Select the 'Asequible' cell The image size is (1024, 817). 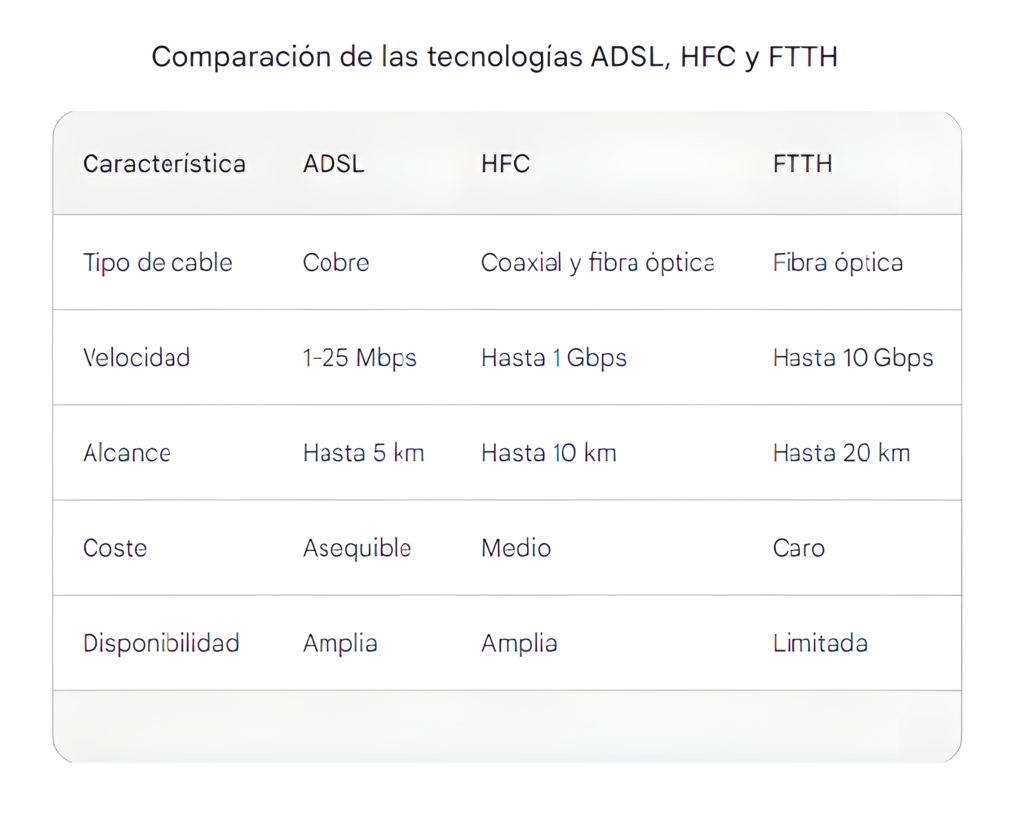357,548
